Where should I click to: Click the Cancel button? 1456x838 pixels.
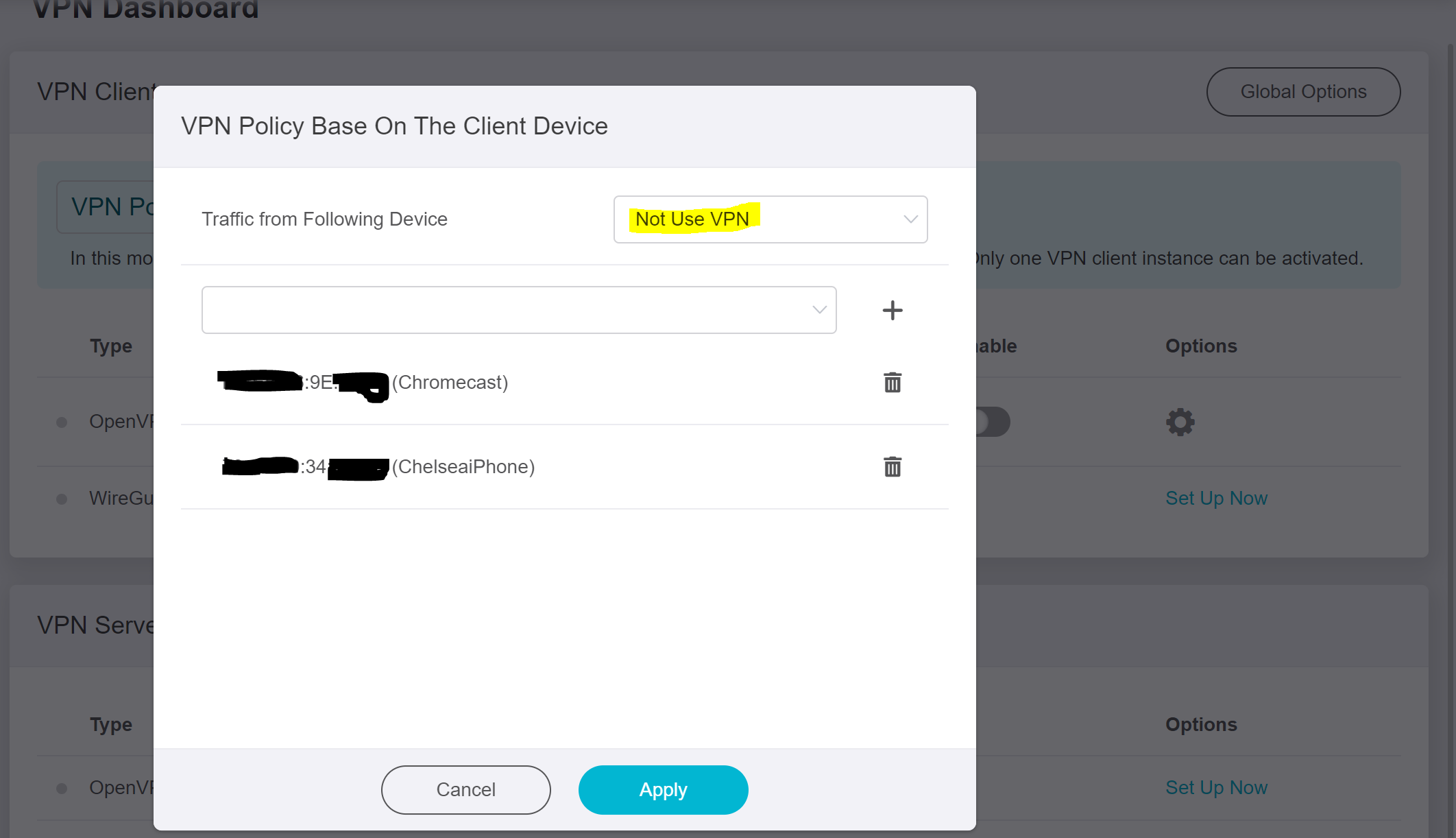(x=465, y=789)
